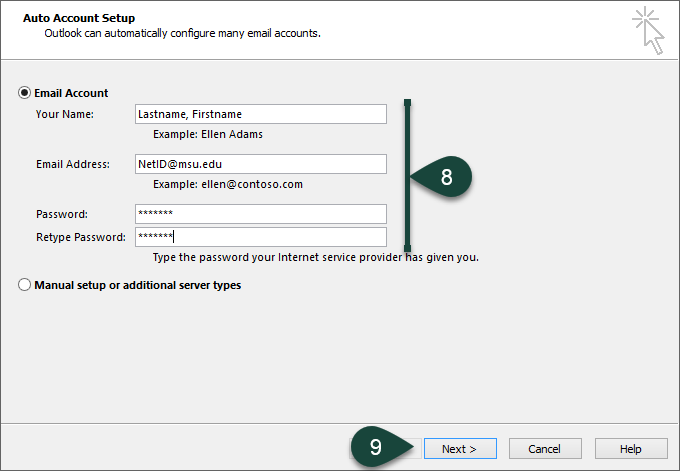Click the 'Retype Password:' label
Image resolution: width=680 pixels, height=471 pixels.
(80, 237)
